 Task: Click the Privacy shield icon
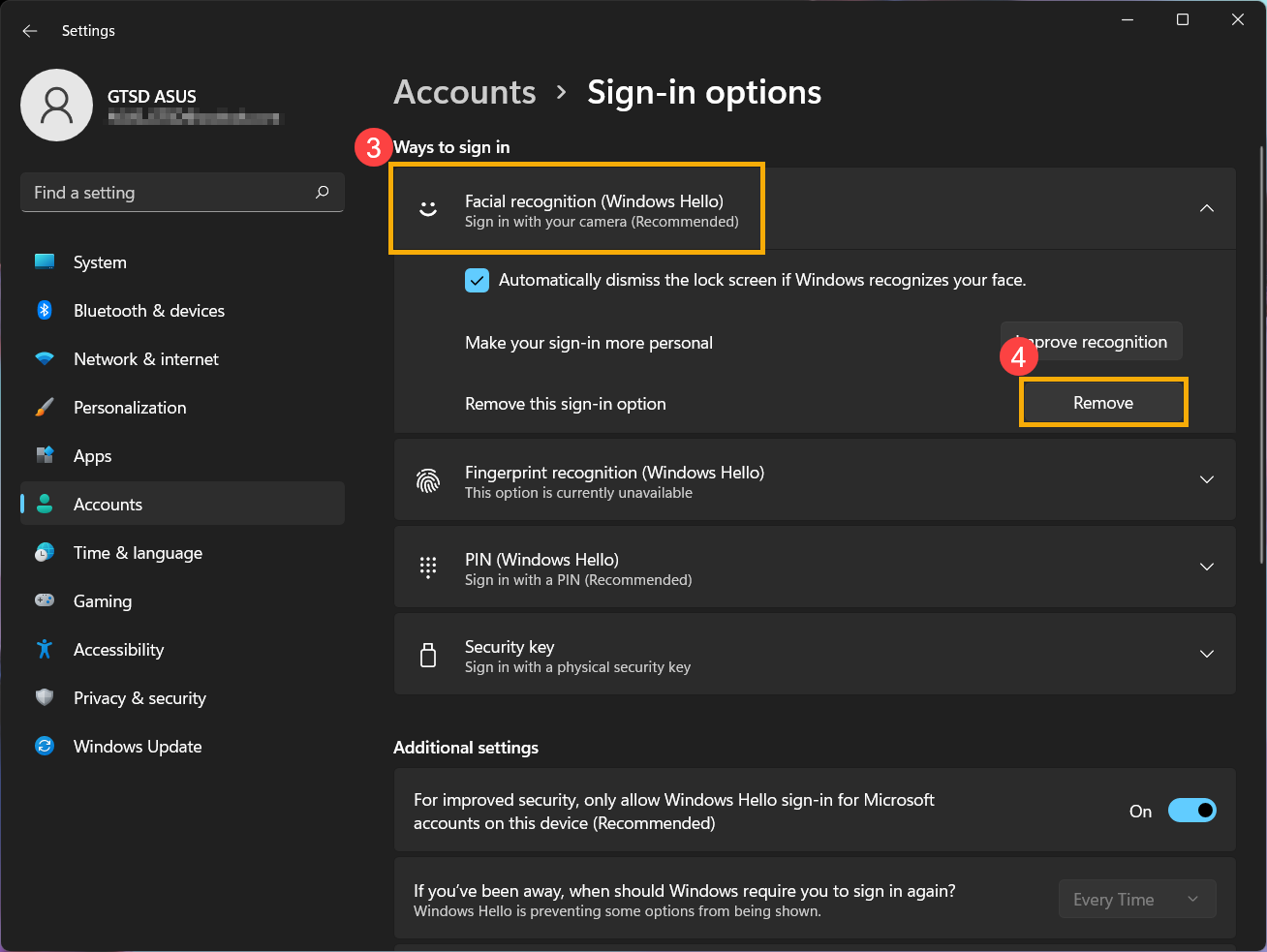tap(45, 697)
